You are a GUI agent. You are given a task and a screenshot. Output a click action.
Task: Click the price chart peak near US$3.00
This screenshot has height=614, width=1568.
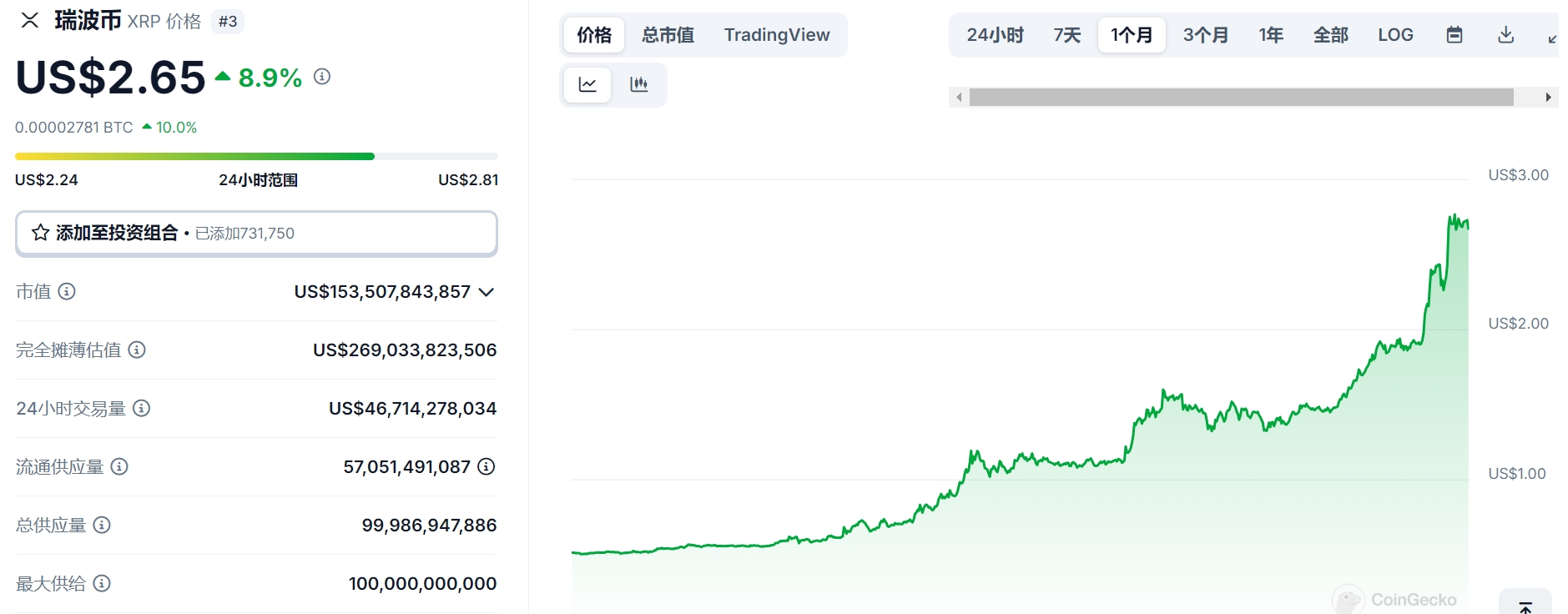(1453, 217)
